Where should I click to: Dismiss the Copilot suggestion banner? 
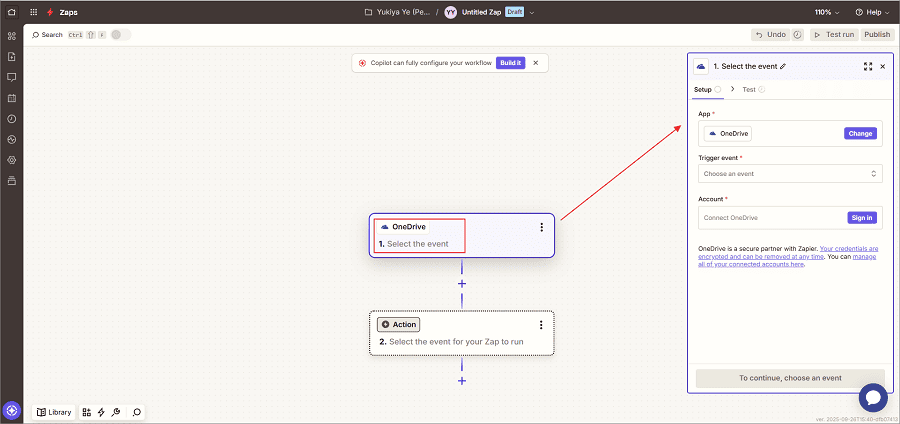pos(536,63)
